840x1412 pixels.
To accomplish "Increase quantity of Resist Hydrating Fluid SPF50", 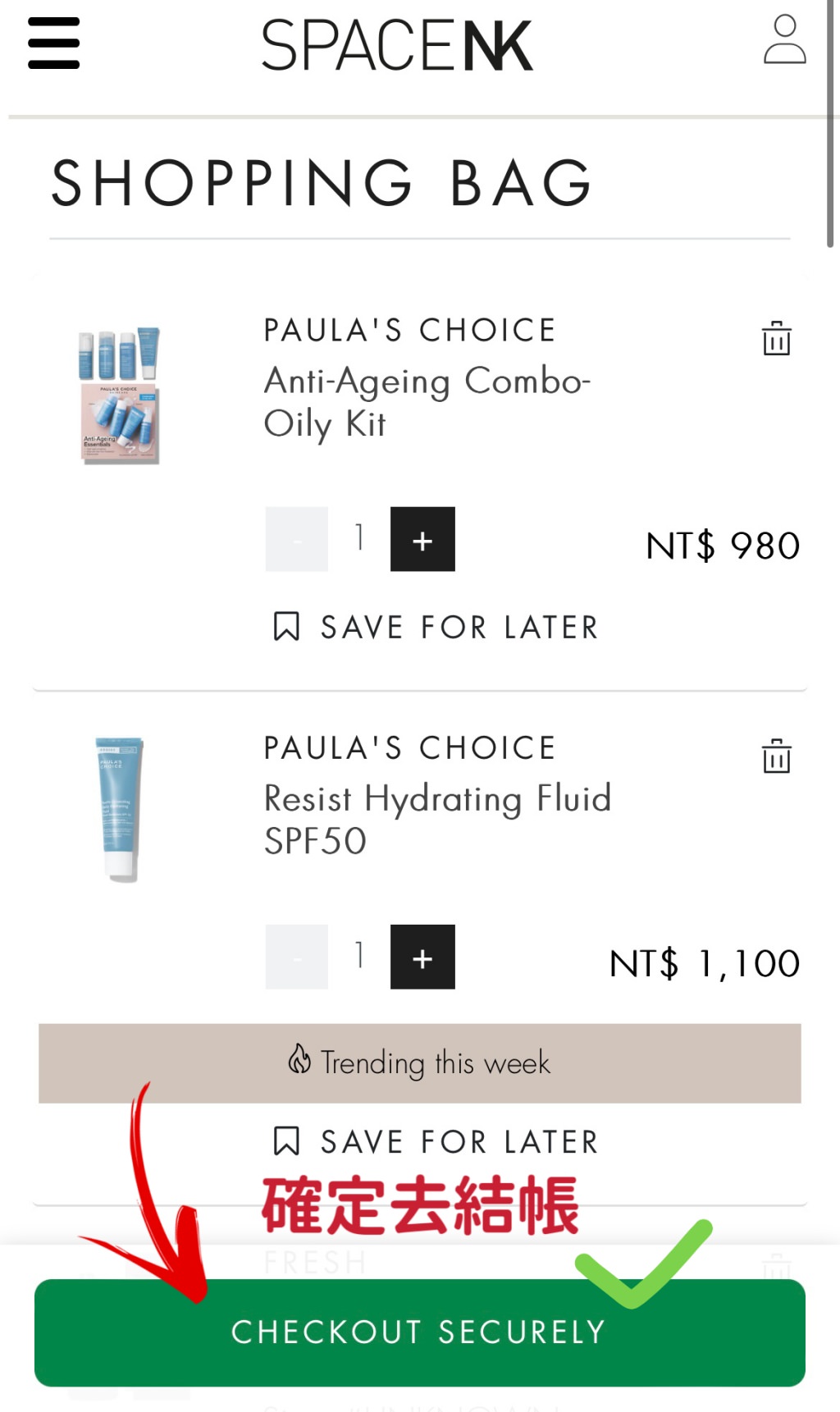I will click(422, 957).
